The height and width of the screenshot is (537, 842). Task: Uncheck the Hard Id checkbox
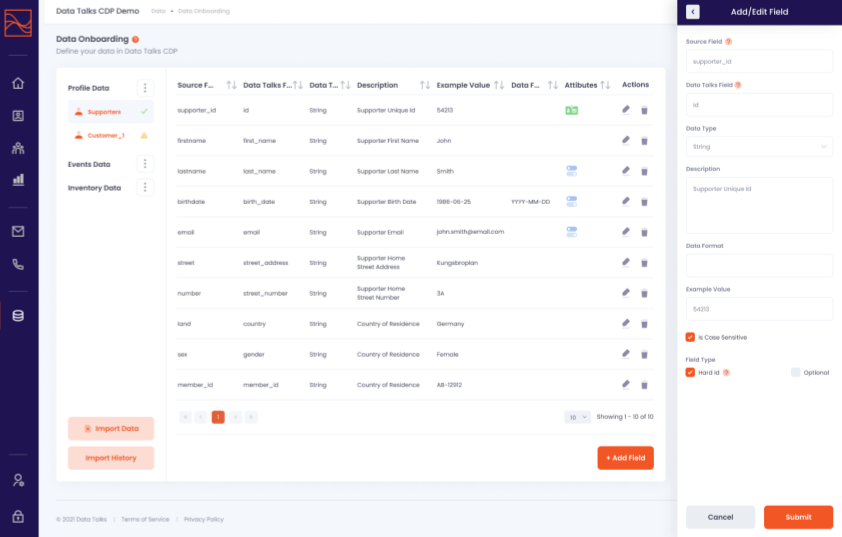pyautogui.click(x=690, y=373)
